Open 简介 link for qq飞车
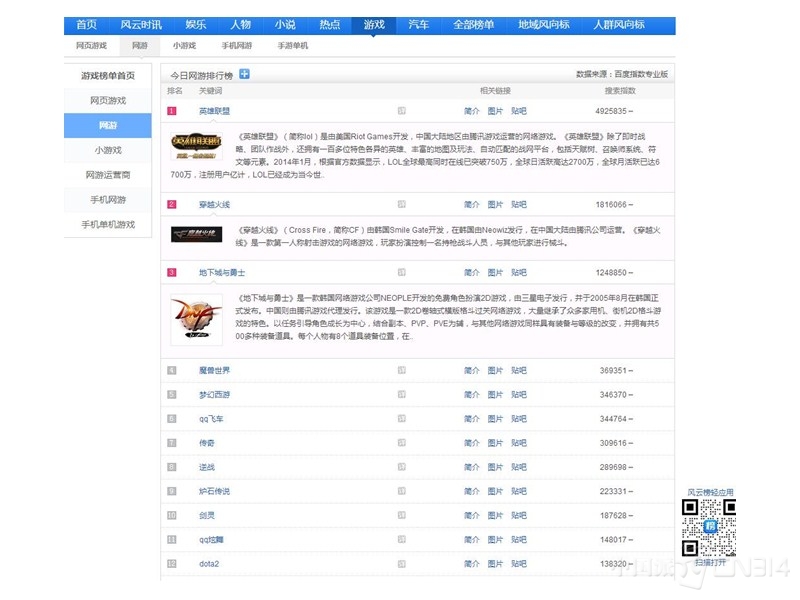 pos(471,419)
